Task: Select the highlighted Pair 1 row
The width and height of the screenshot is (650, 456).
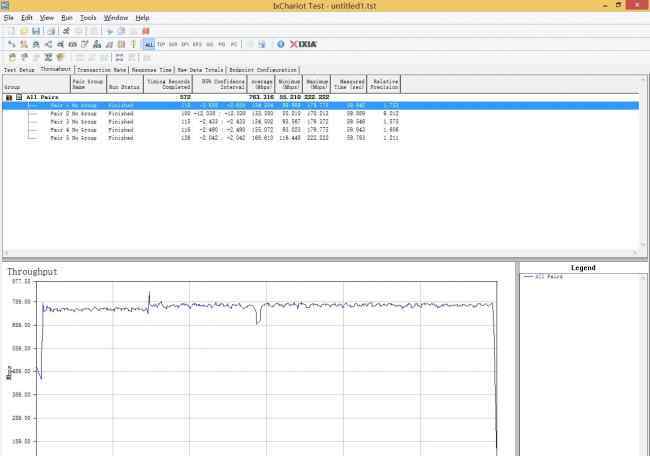Action: point(320,106)
